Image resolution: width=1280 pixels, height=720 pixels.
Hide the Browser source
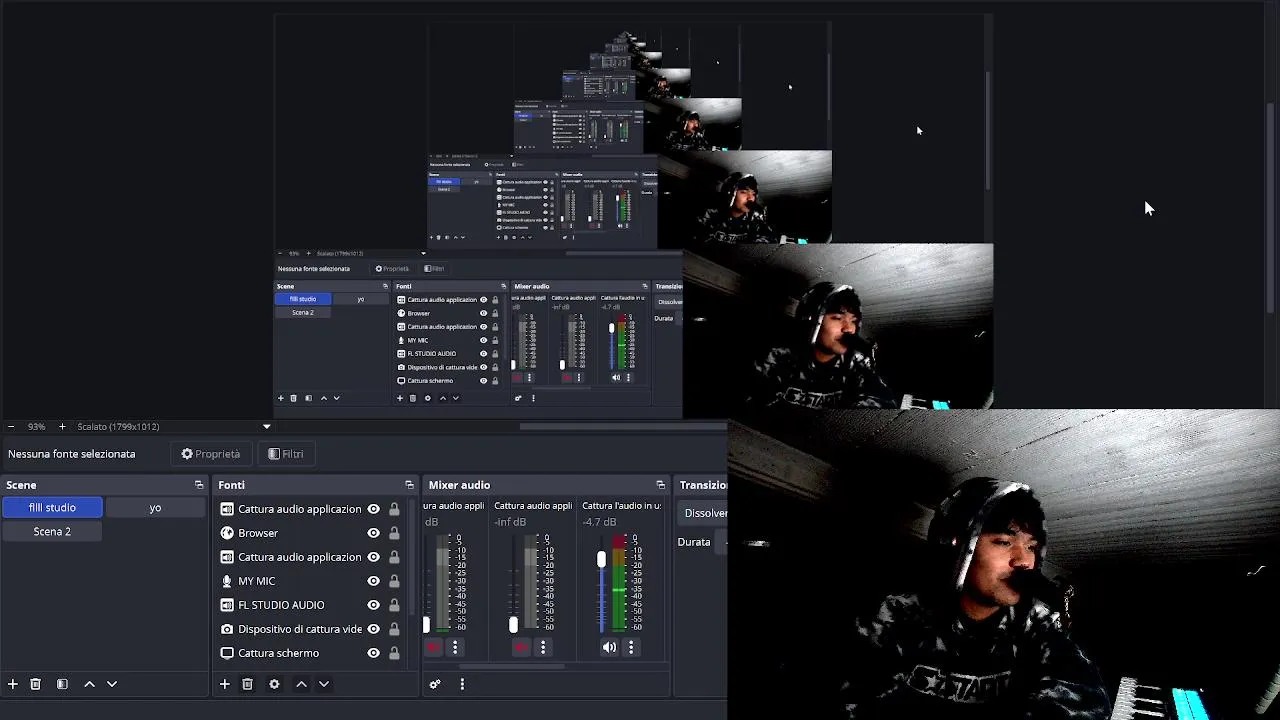(x=374, y=533)
